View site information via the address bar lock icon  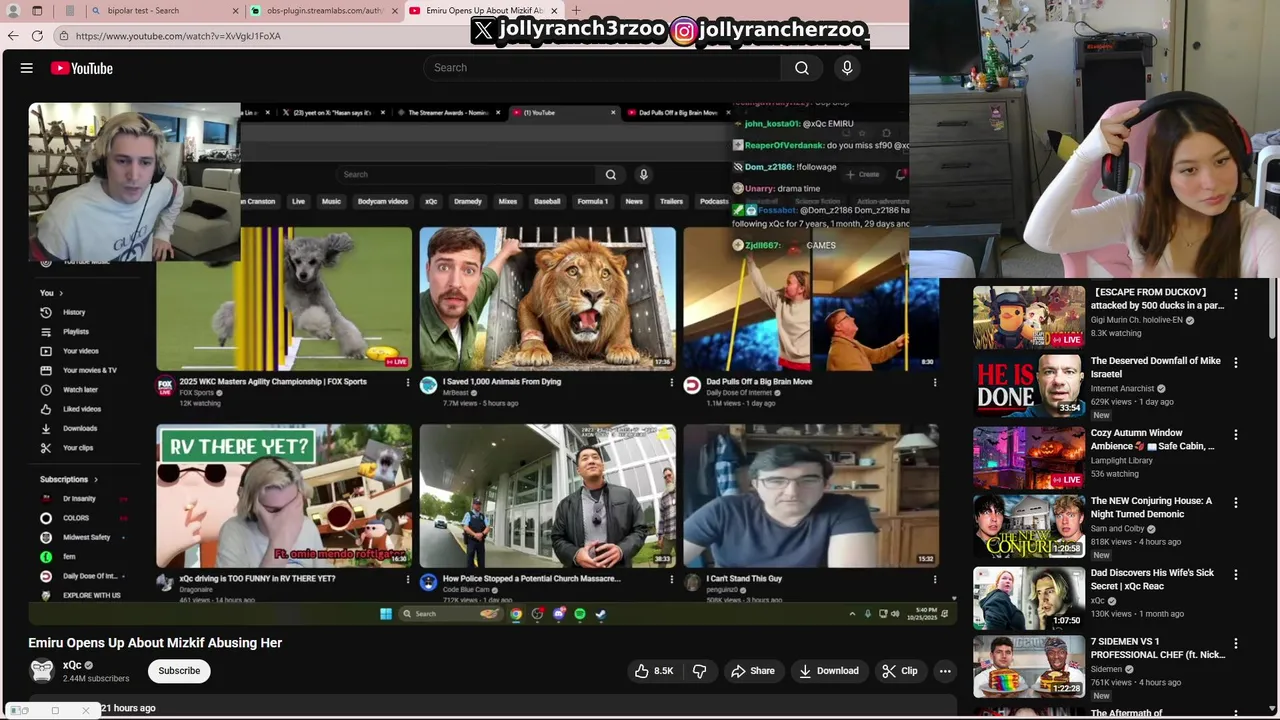(x=63, y=36)
